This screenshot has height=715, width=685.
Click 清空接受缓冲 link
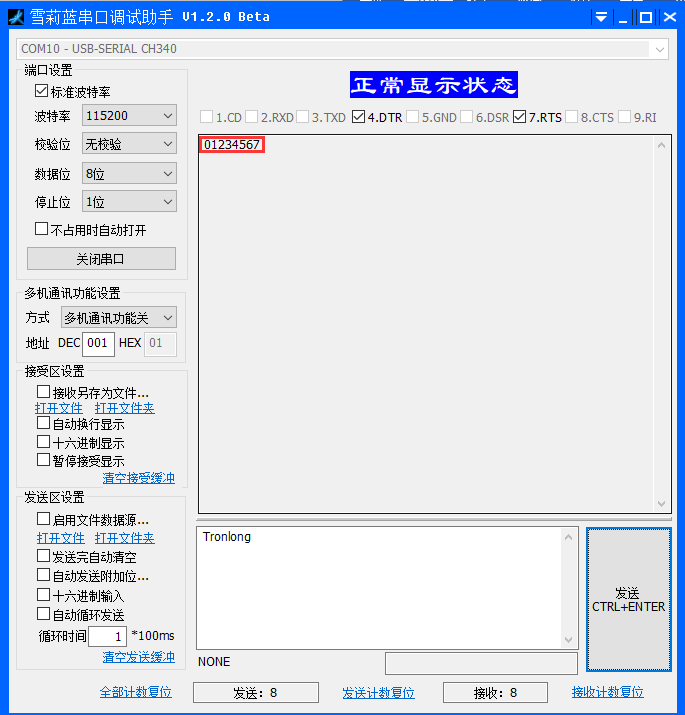coord(139,477)
